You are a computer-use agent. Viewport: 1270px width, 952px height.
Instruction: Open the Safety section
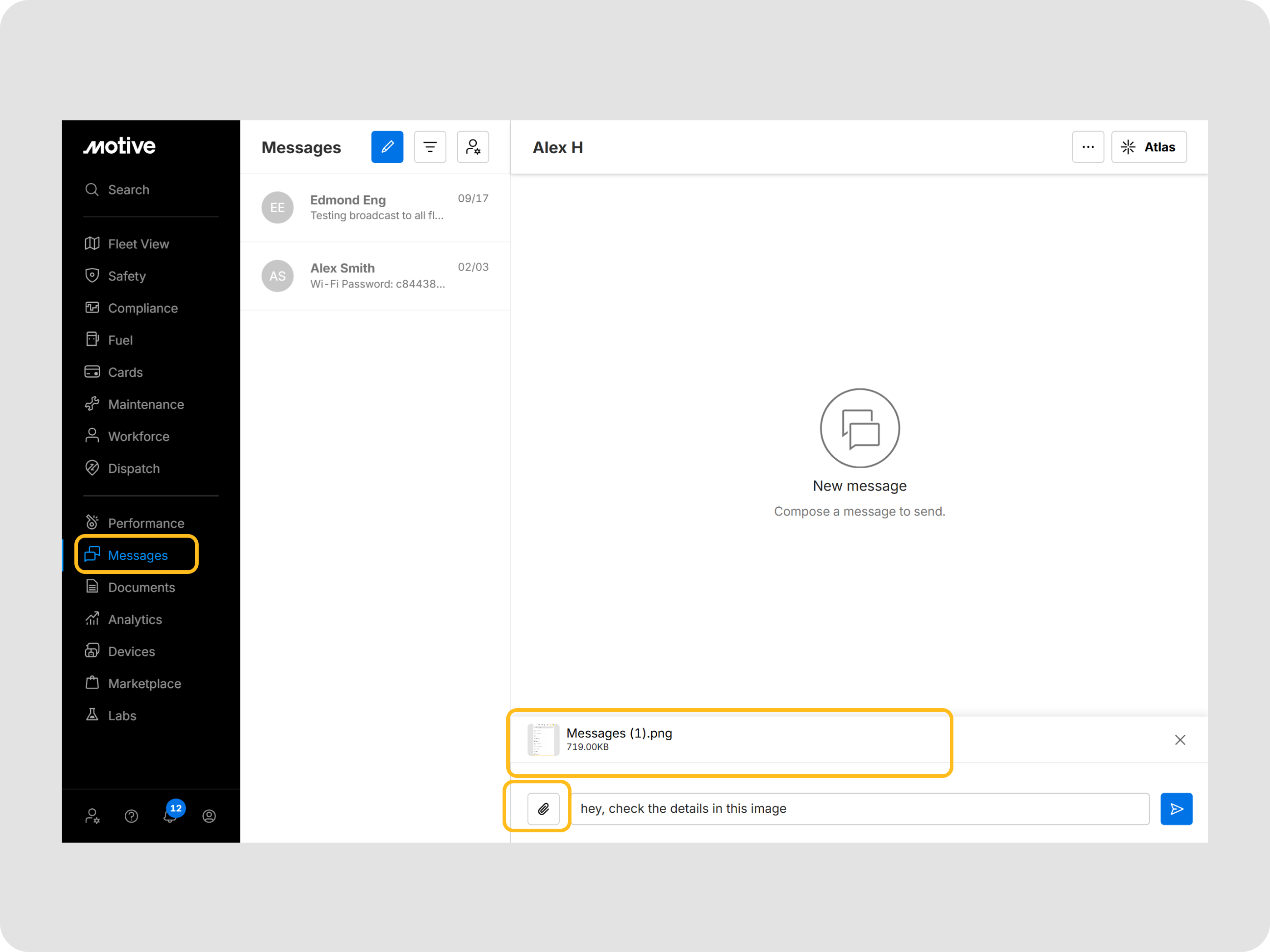pos(115,276)
